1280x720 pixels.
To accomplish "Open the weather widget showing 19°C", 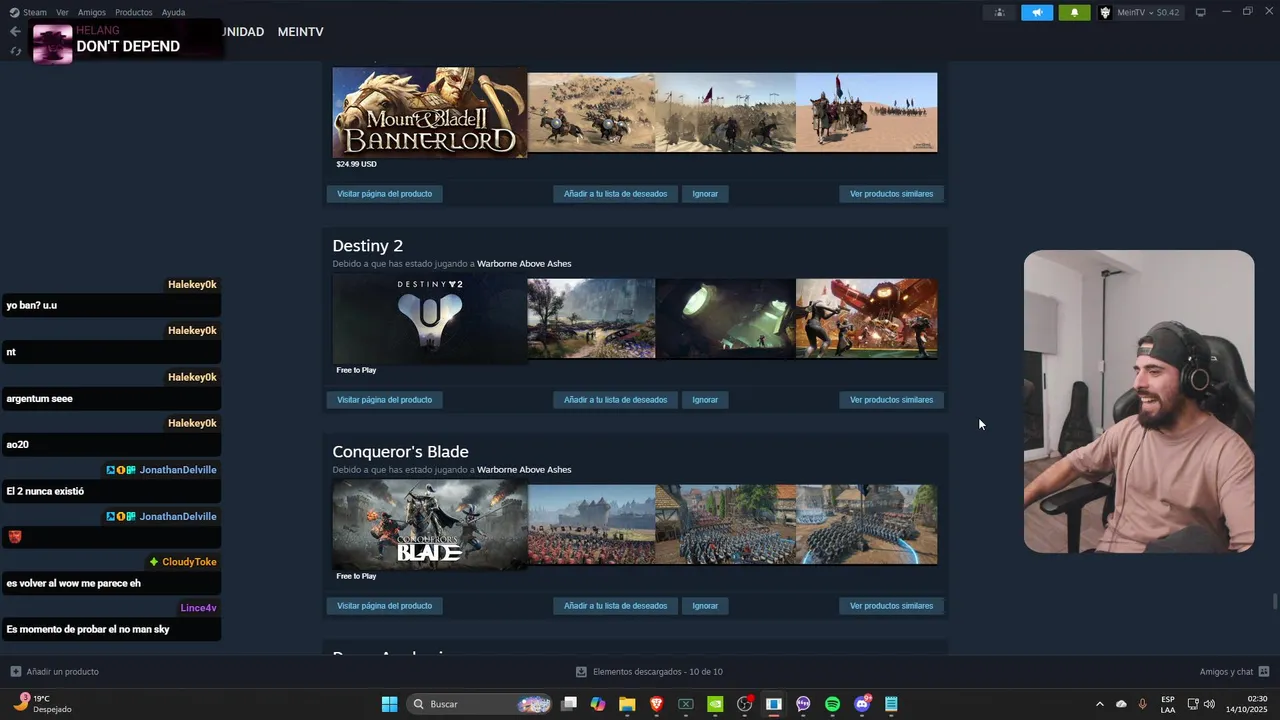I will (x=42, y=704).
